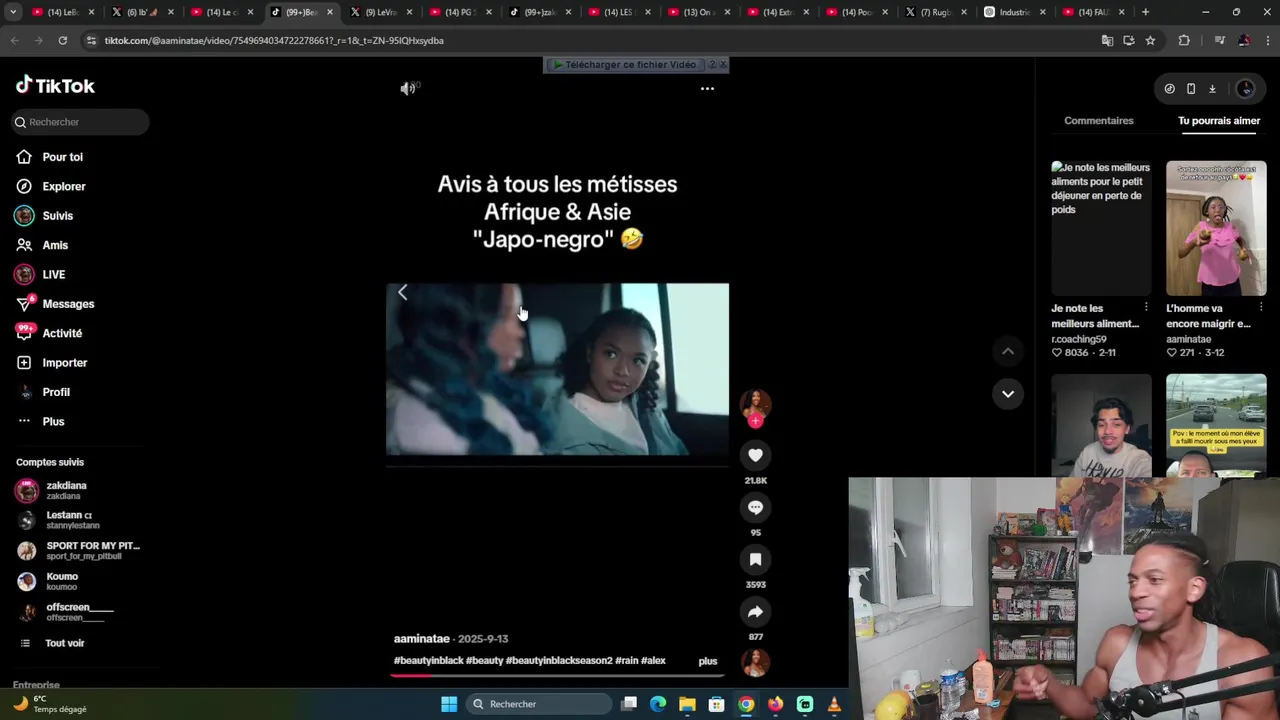This screenshot has height=720, width=1280.
Task: Open the #rain hashtag
Action: 626,661
